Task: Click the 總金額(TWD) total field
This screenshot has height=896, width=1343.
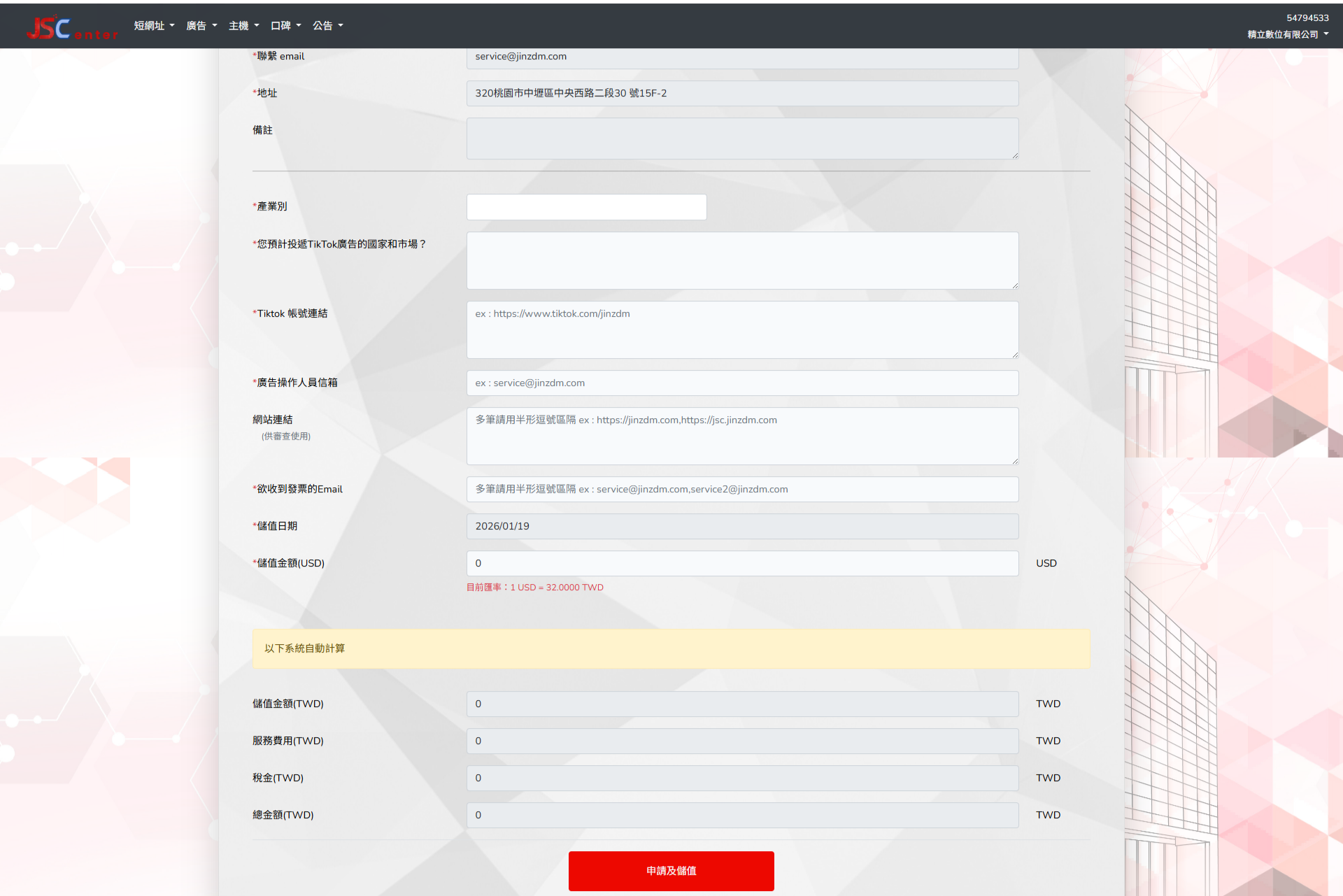Action: (742, 816)
